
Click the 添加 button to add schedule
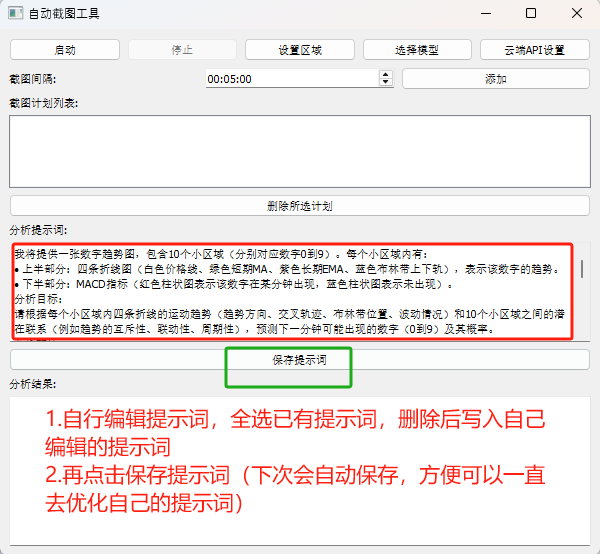coord(496,79)
